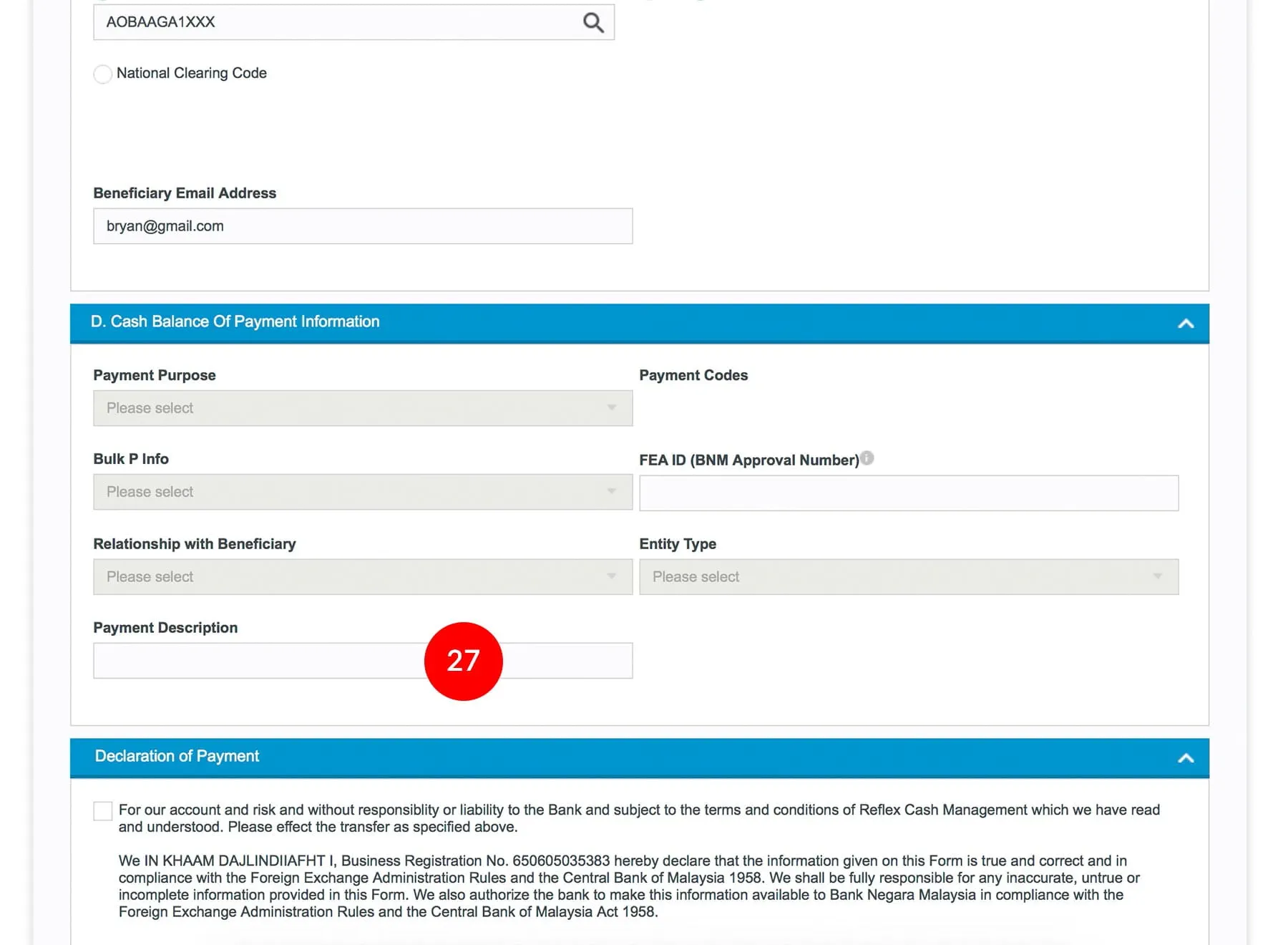Tick the Declaration of Payment agreement checkbox
This screenshot has height=945, width=1288.
tap(103, 811)
